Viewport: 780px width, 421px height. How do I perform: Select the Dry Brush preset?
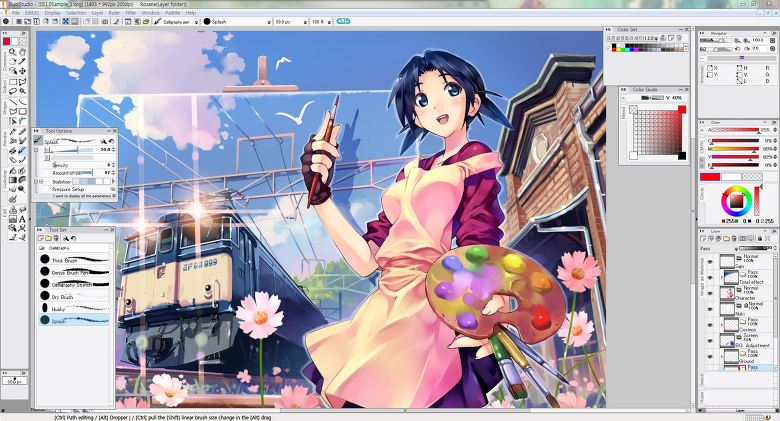74,296
